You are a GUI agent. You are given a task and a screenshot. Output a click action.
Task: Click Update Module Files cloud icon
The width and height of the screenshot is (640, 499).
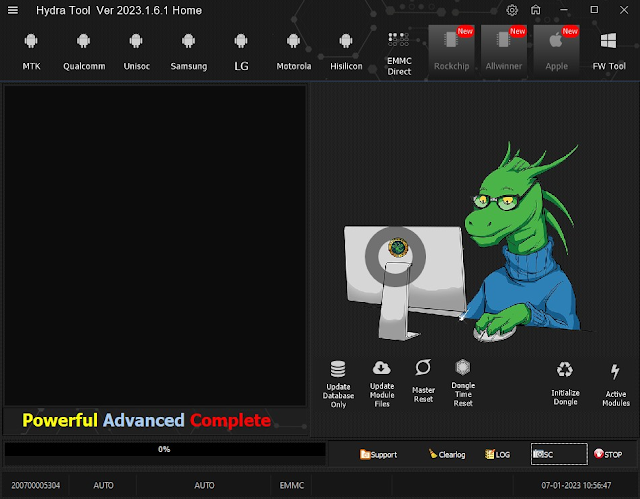382,368
